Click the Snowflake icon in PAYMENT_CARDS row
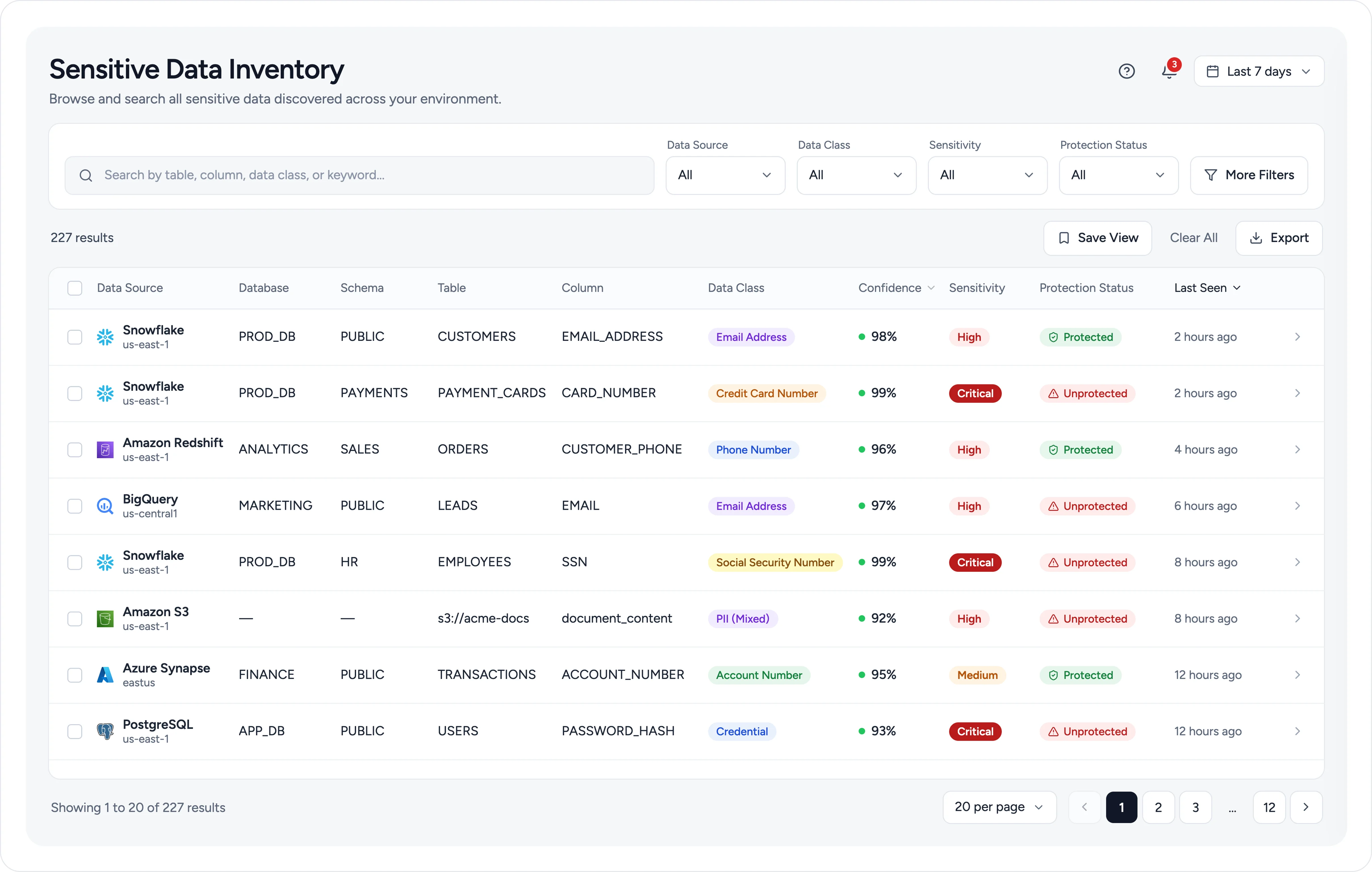Screen dimensions: 1372x872 coord(106,393)
